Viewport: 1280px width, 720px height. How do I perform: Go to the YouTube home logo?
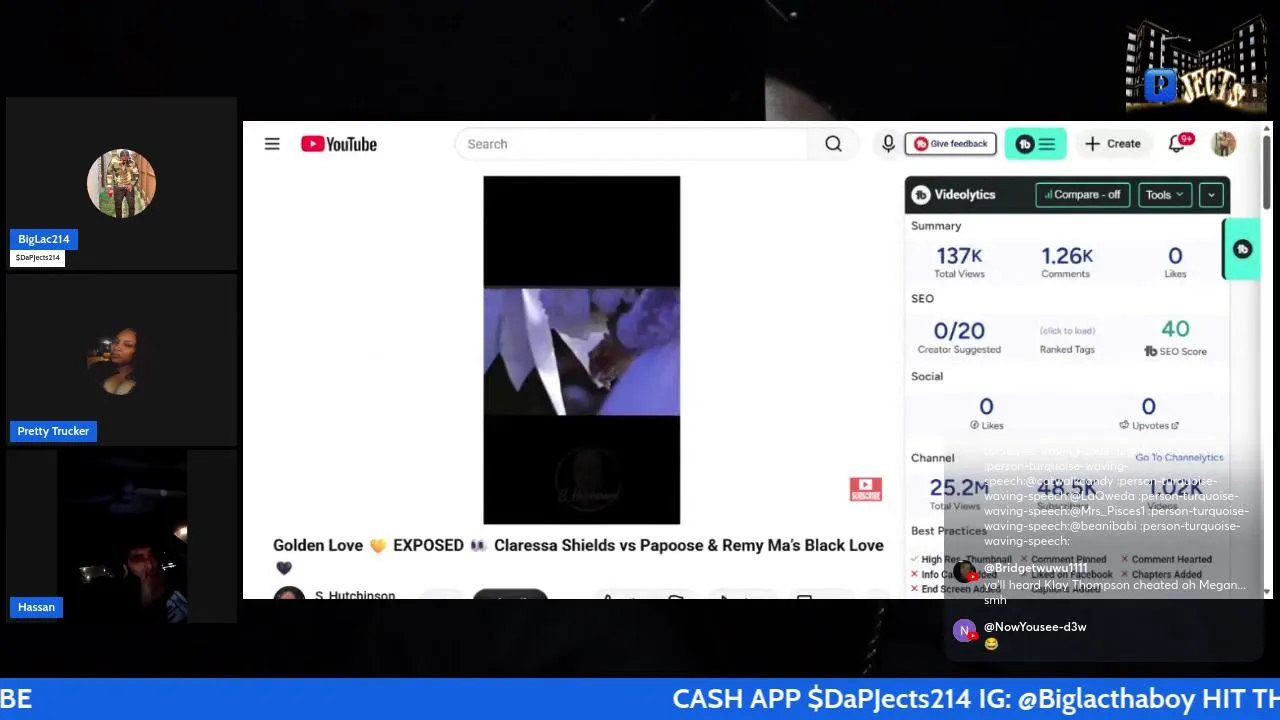[339, 144]
